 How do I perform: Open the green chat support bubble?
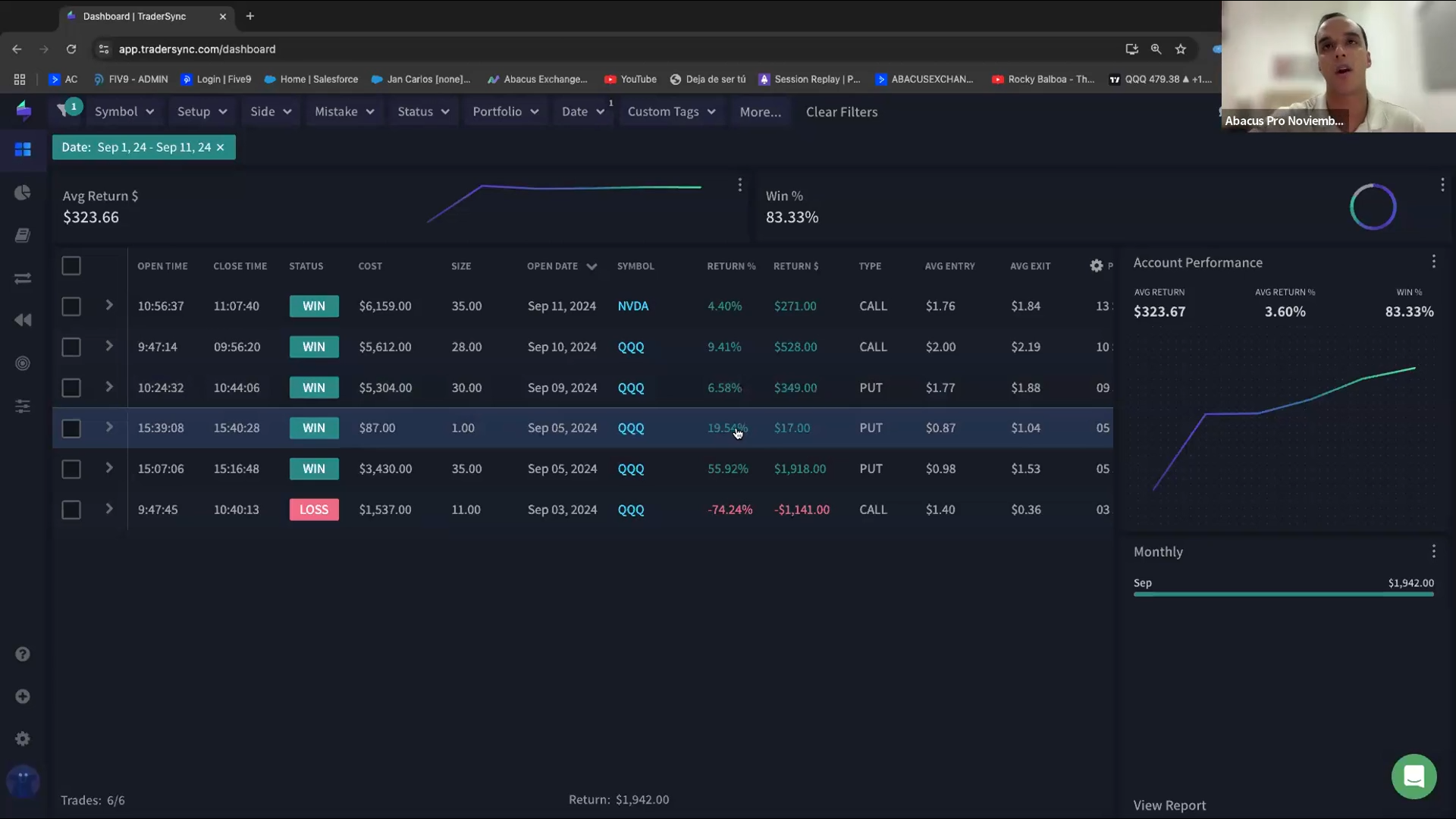point(1414,776)
